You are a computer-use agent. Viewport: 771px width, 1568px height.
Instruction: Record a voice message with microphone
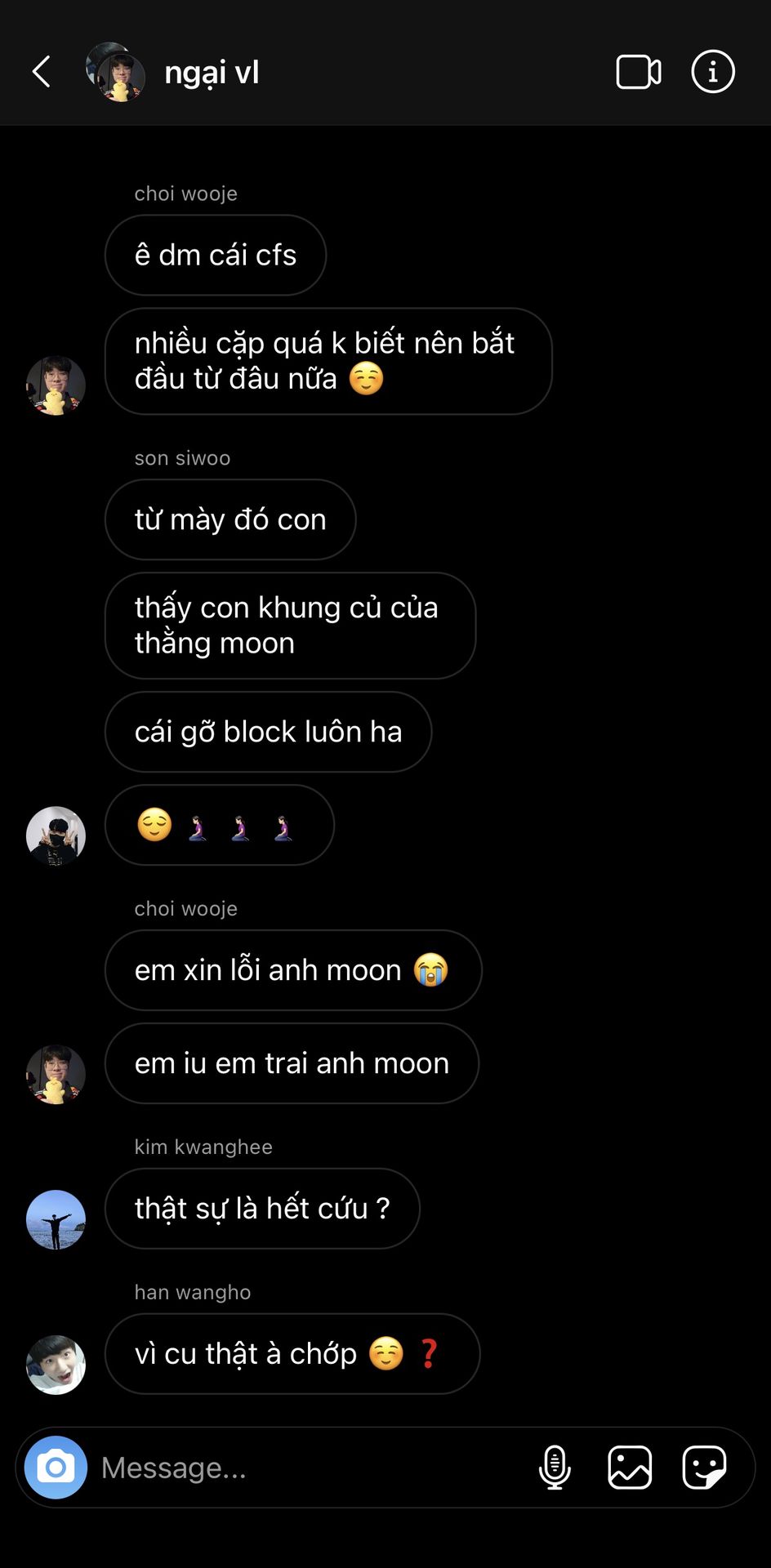pyautogui.click(x=555, y=1468)
